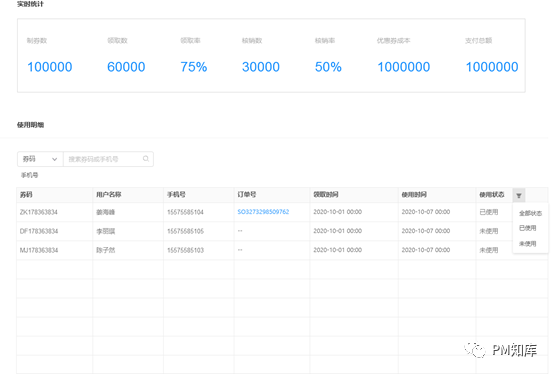This screenshot has height=374, width=554.
Task: Click the 1000000 value under 优惠券成本
Action: click(404, 67)
